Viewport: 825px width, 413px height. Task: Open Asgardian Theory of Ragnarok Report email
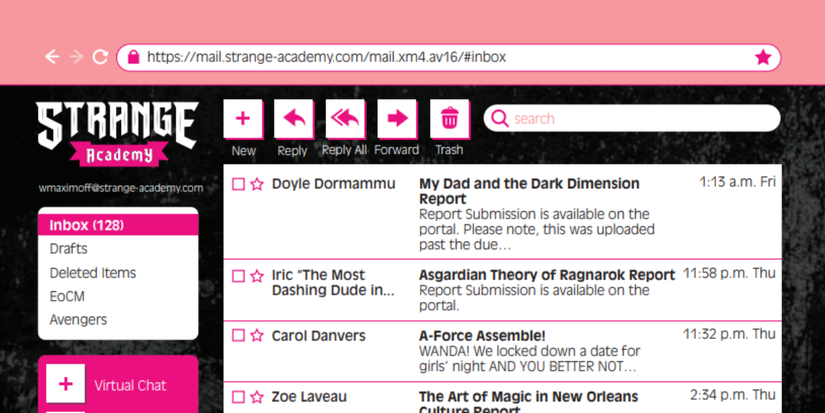(547, 275)
